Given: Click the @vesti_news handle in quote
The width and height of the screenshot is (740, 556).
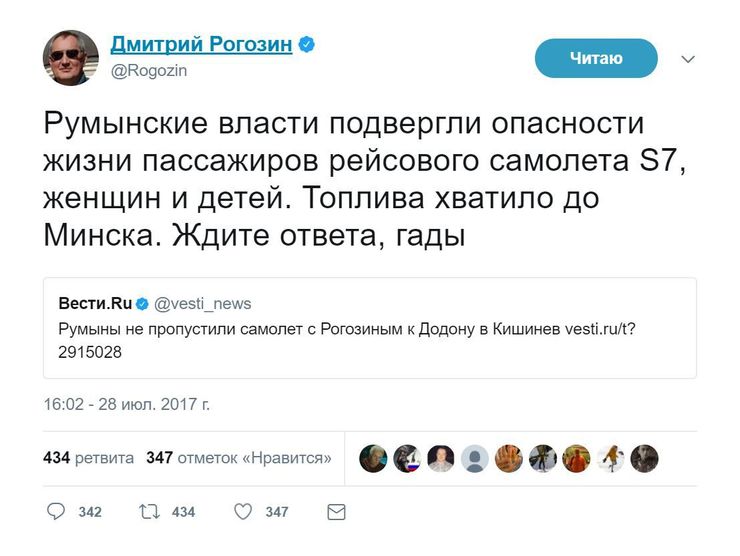Looking at the screenshot, I should click(203, 303).
